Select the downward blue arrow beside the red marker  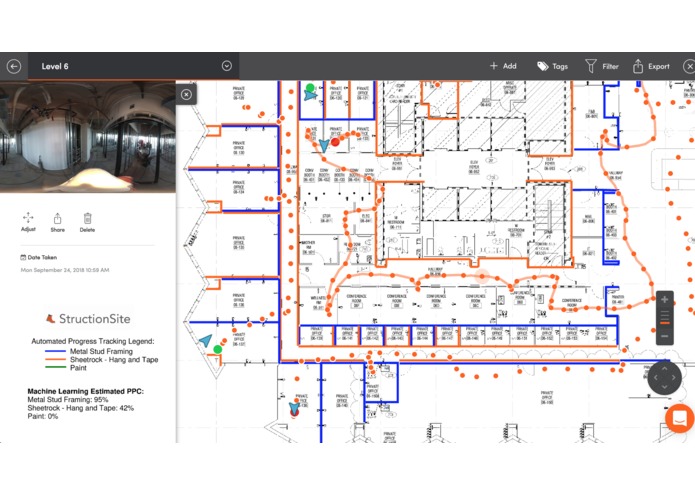324,145
